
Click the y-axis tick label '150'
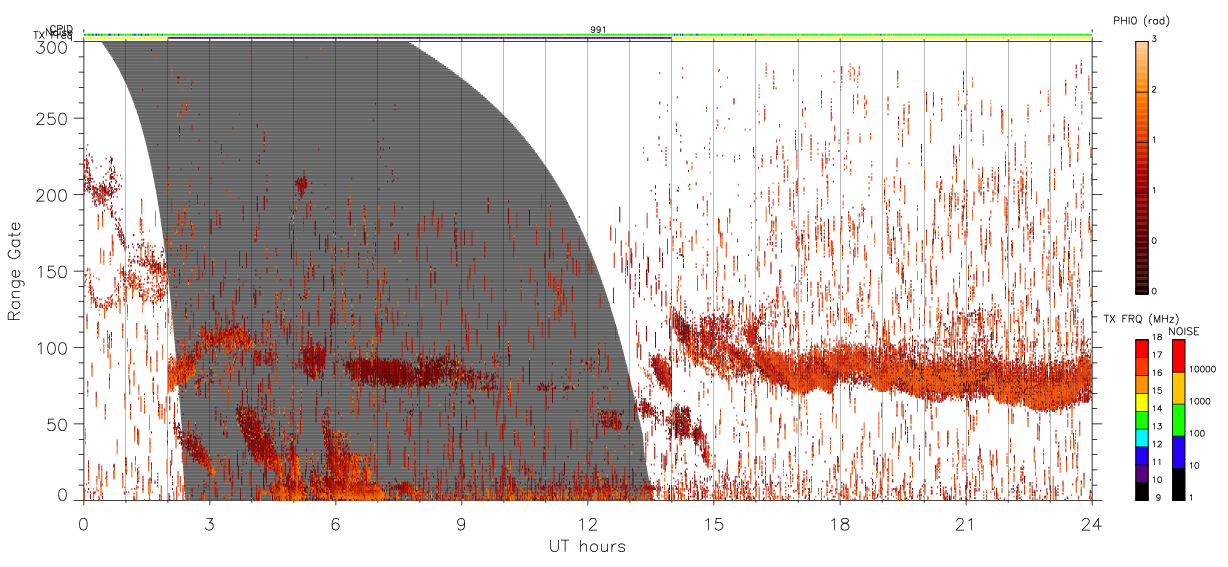53,271
